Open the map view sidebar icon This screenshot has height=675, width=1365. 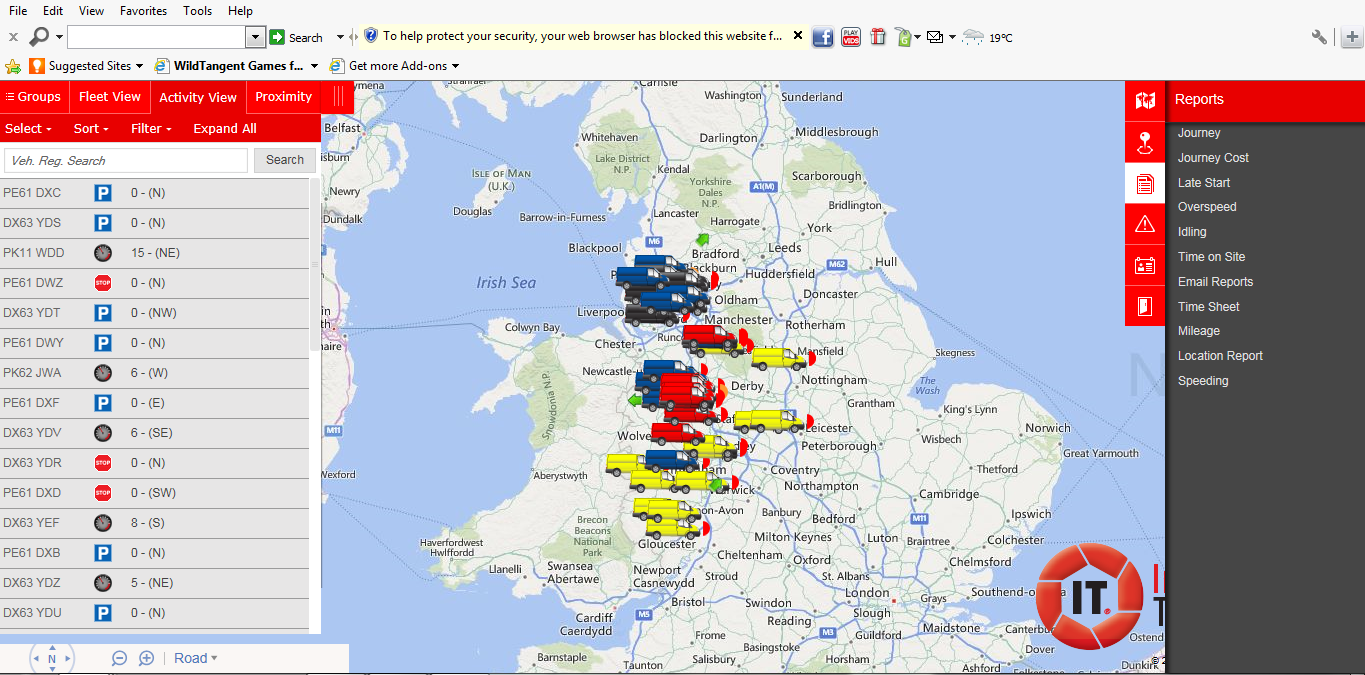tap(1145, 100)
